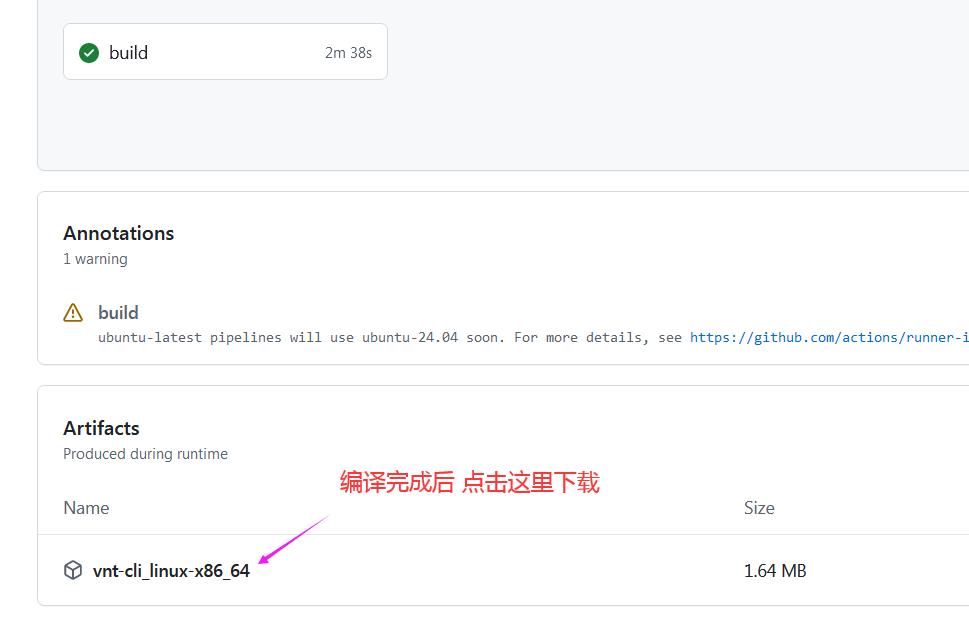
Task: Click the 1.64 MB size value
Action: tap(775, 570)
